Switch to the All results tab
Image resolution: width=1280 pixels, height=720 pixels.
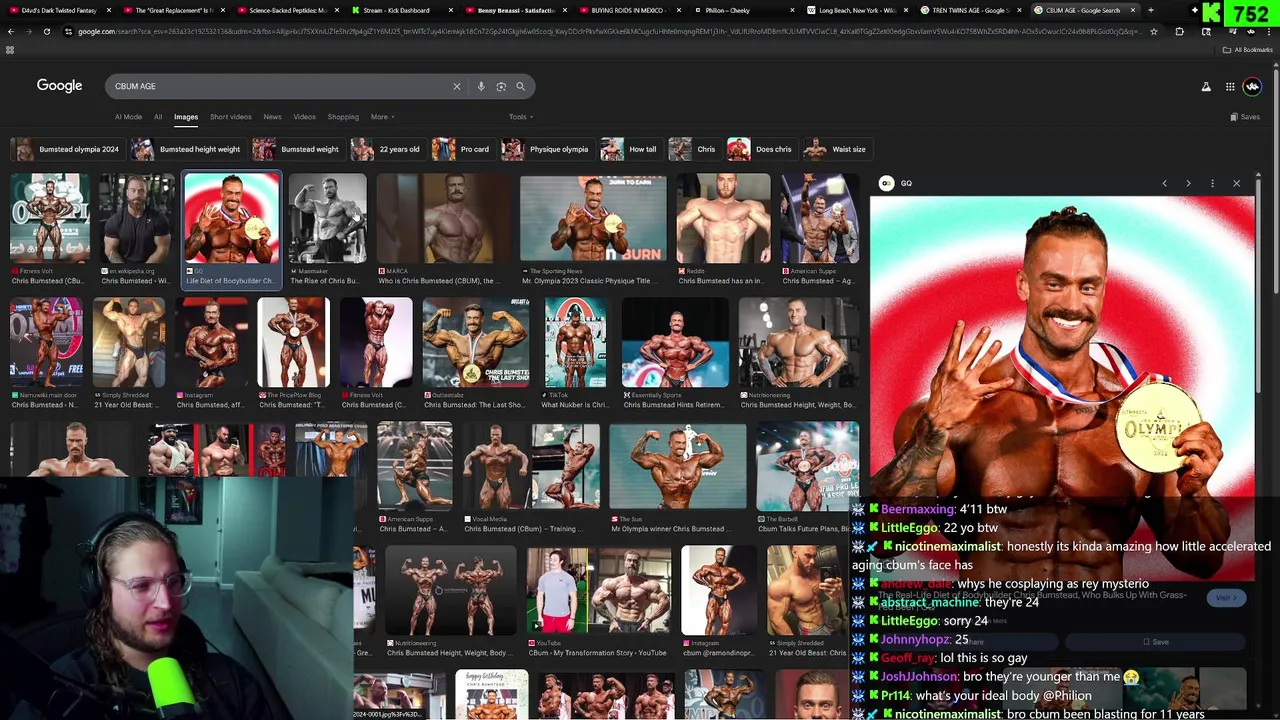pyautogui.click(x=158, y=117)
